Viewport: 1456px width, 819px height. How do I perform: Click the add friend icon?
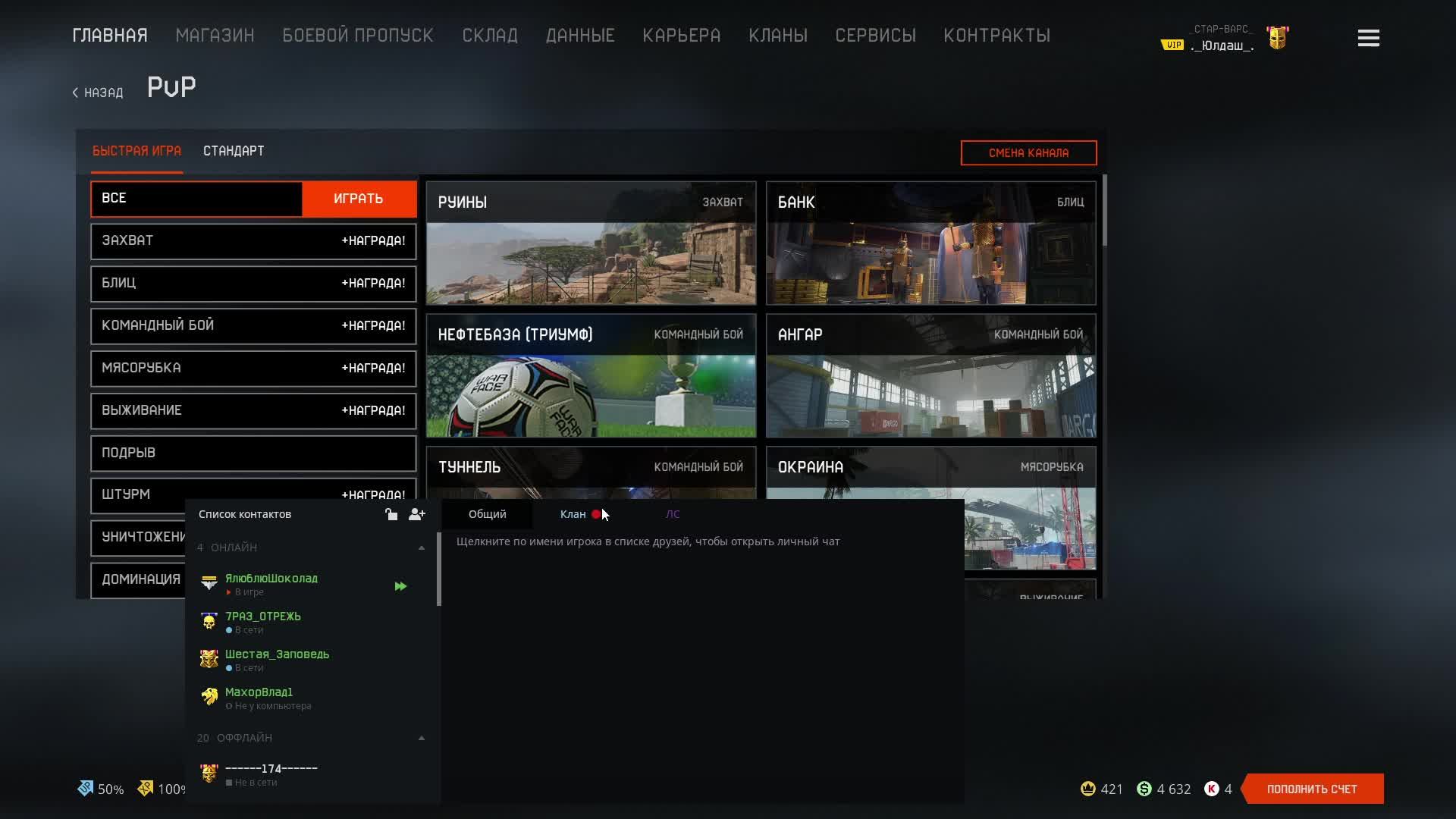point(416,514)
